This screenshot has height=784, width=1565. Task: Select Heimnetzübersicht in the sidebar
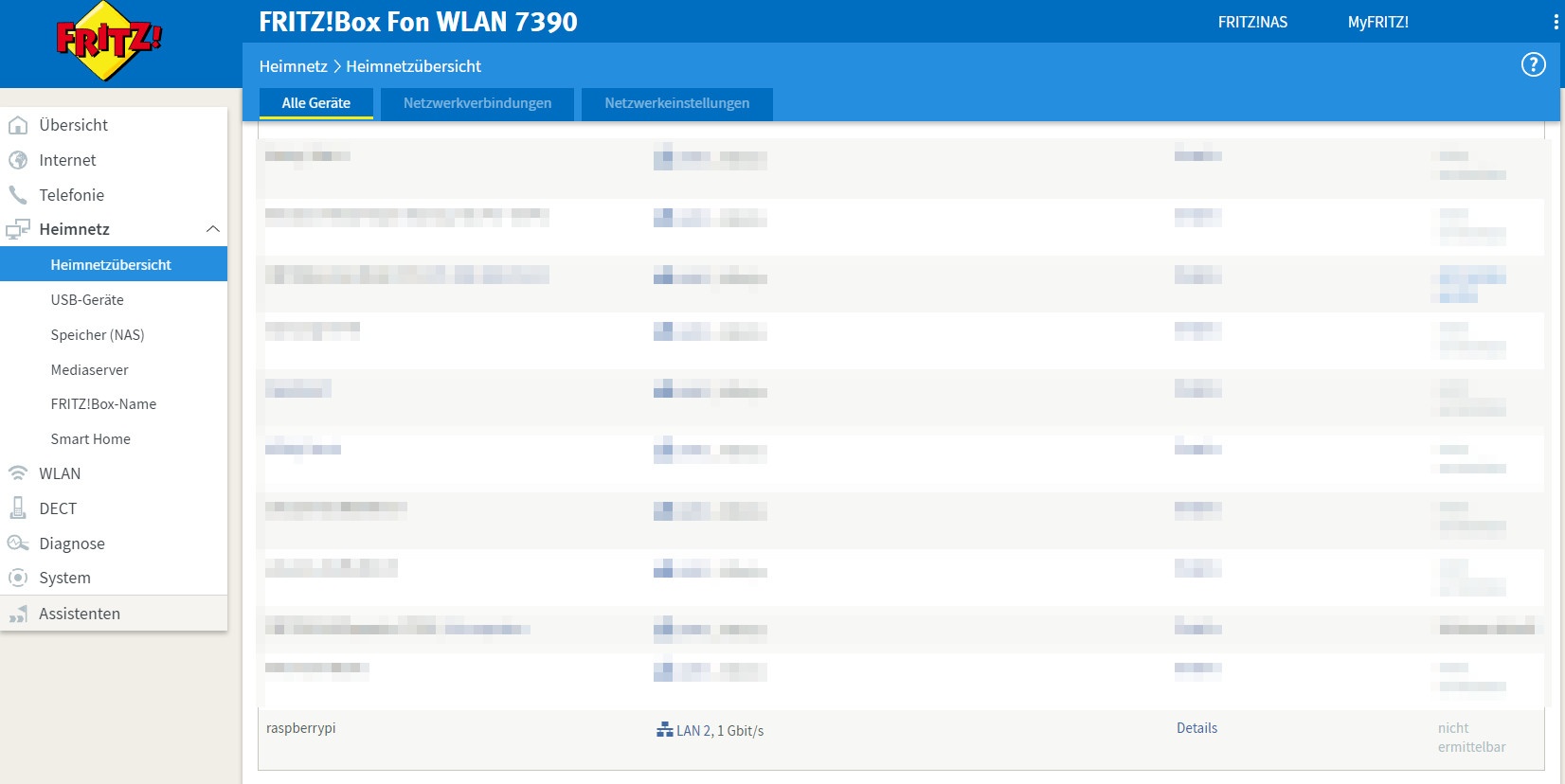click(114, 265)
